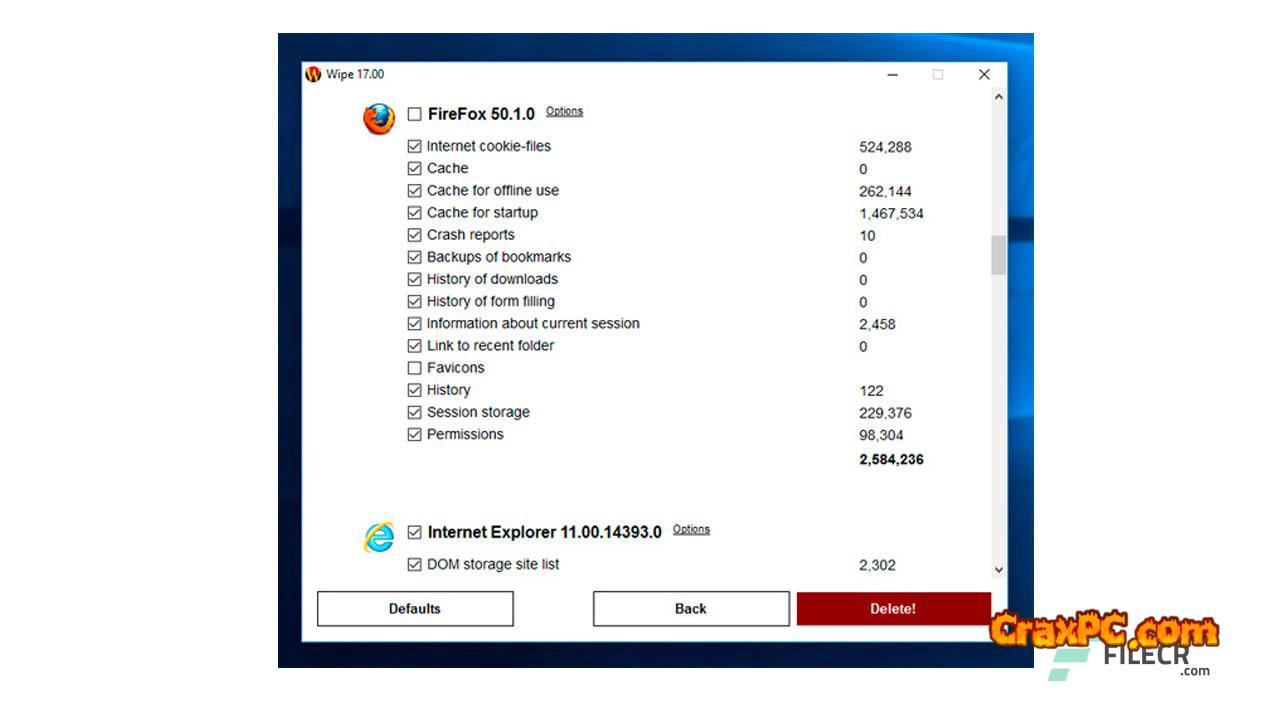Enable the Favicons checkbox

(414, 368)
